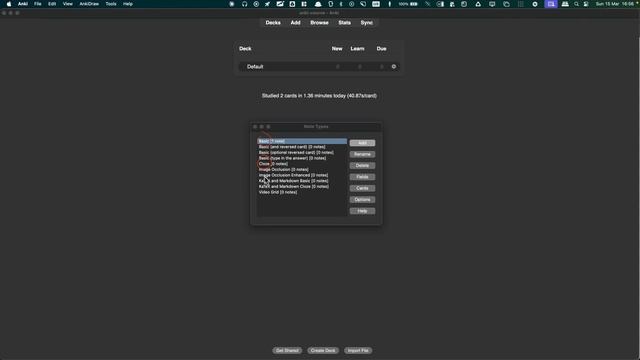Select KaTeX and Markdown Cloze note type

pyautogui.click(x=302, y=187)
